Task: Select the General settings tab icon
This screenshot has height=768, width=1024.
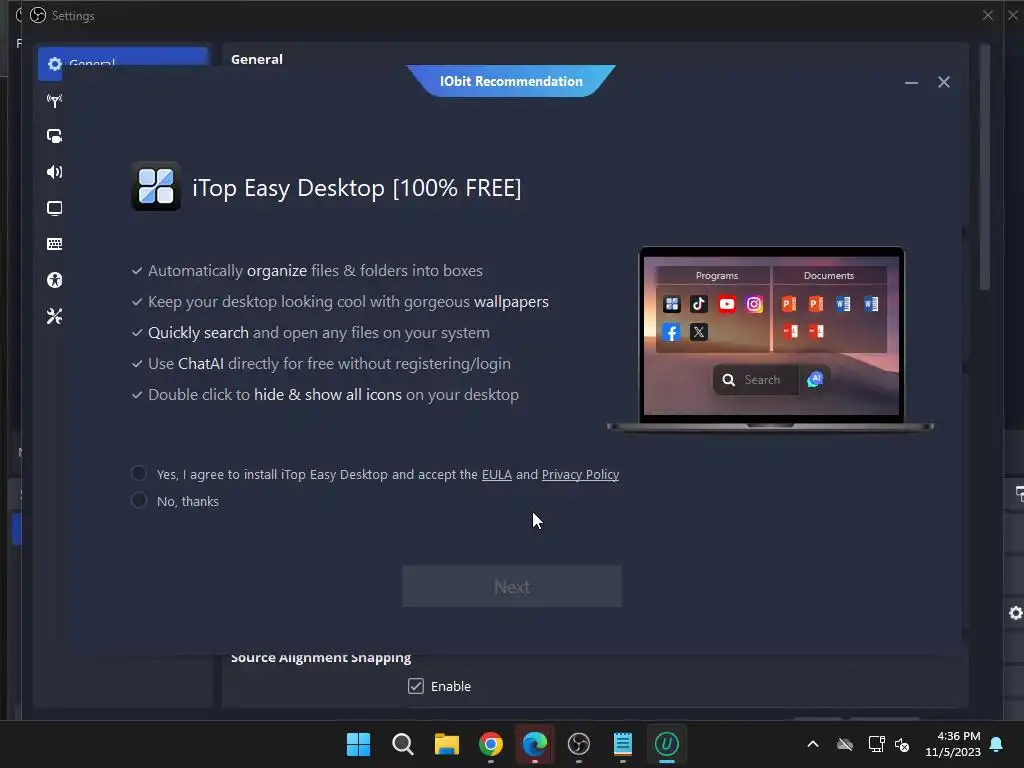Action: coord(55,64)
